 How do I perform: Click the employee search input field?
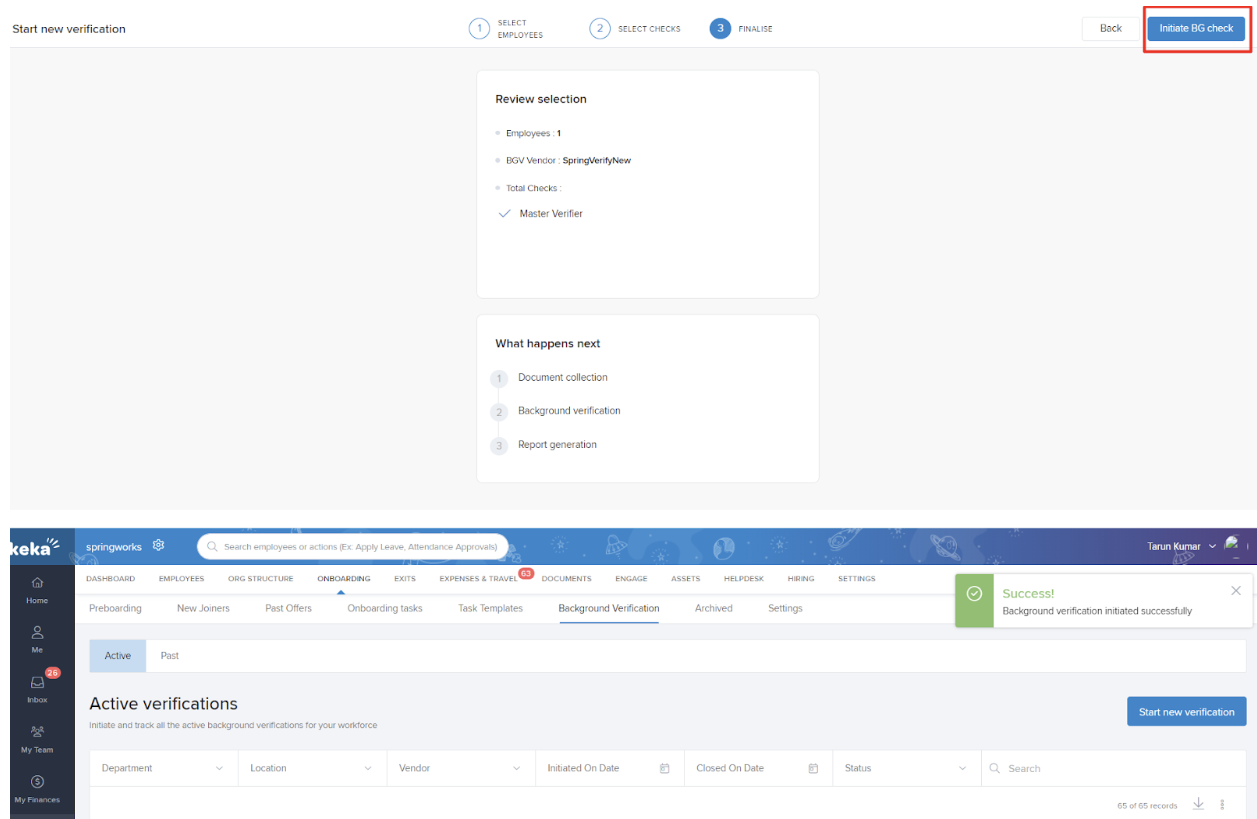tap(360, 547)
